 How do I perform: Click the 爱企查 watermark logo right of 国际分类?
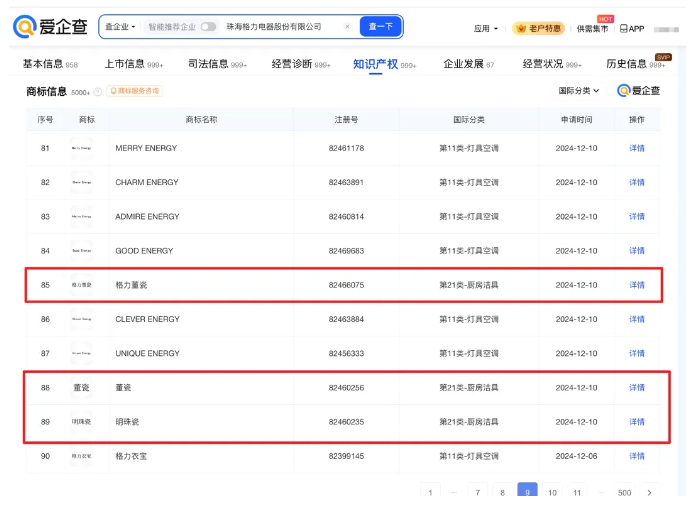point(638,91)
